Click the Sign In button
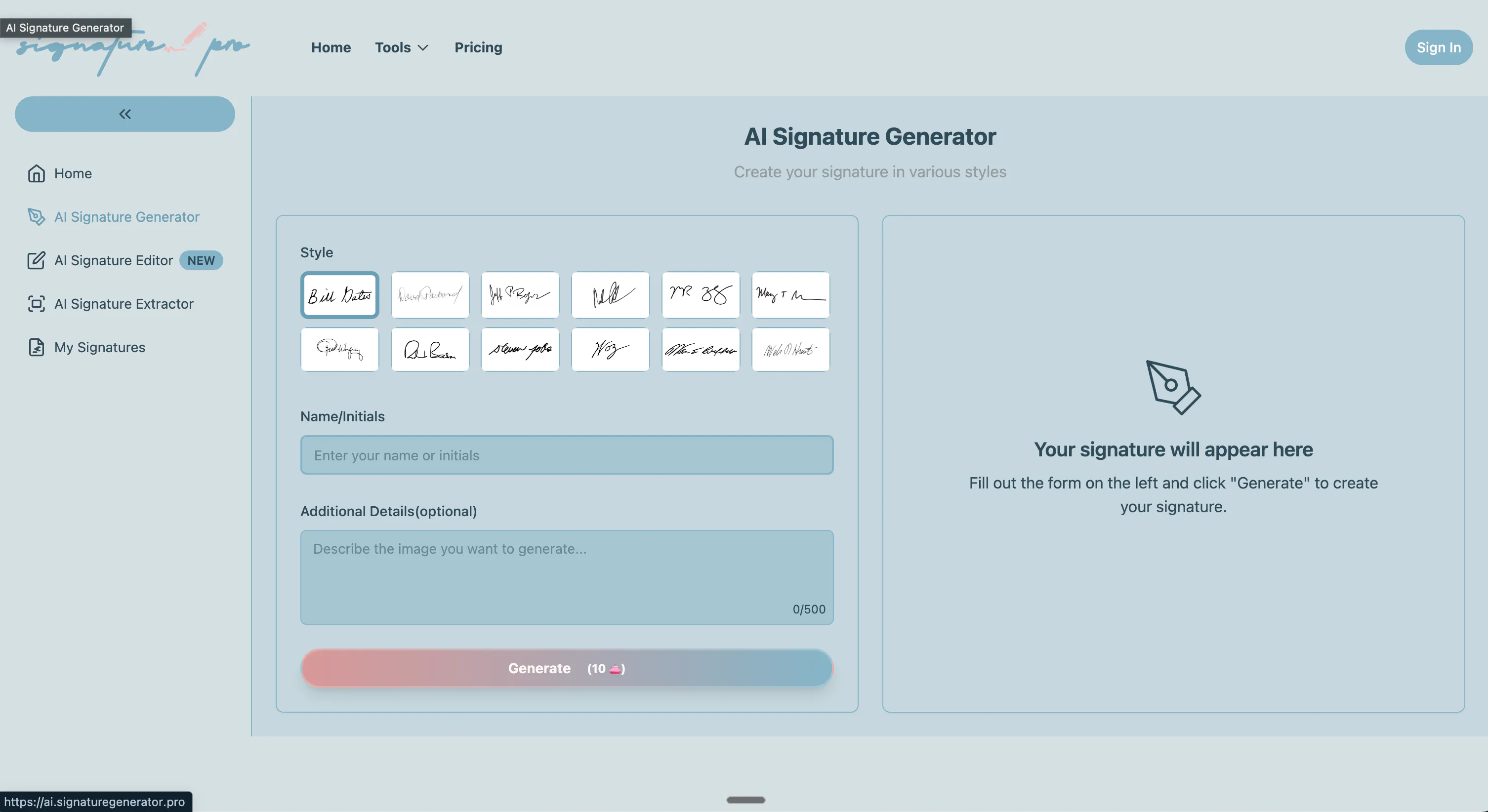The height and width of the screenshot is (812, 1488). pyautogui.click(x=1438, y=47)
